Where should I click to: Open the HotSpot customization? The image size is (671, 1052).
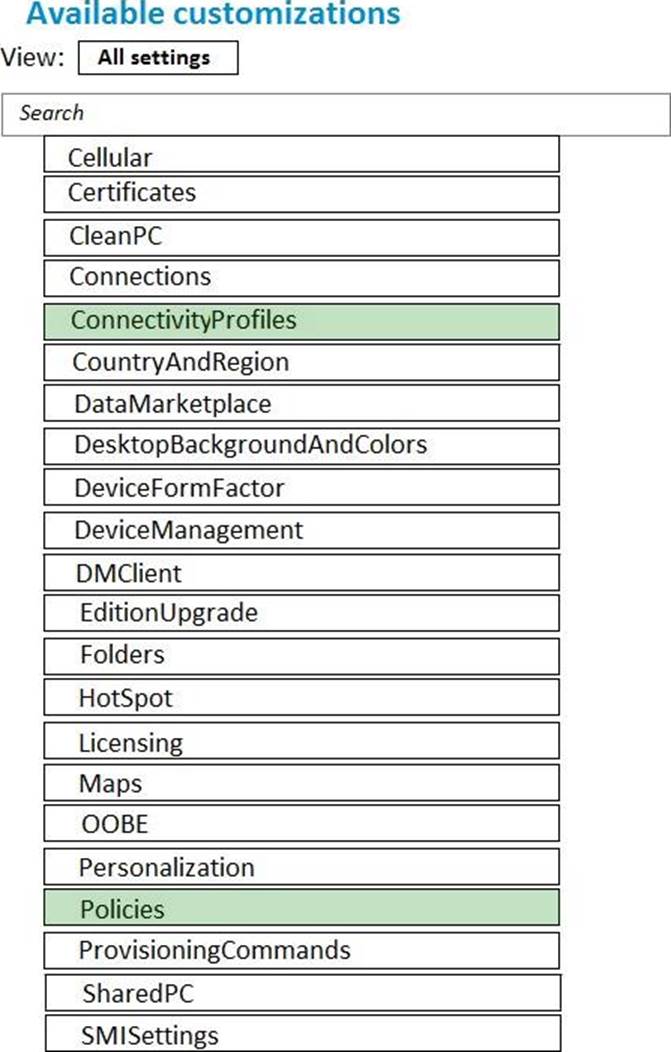coord(301,698)
